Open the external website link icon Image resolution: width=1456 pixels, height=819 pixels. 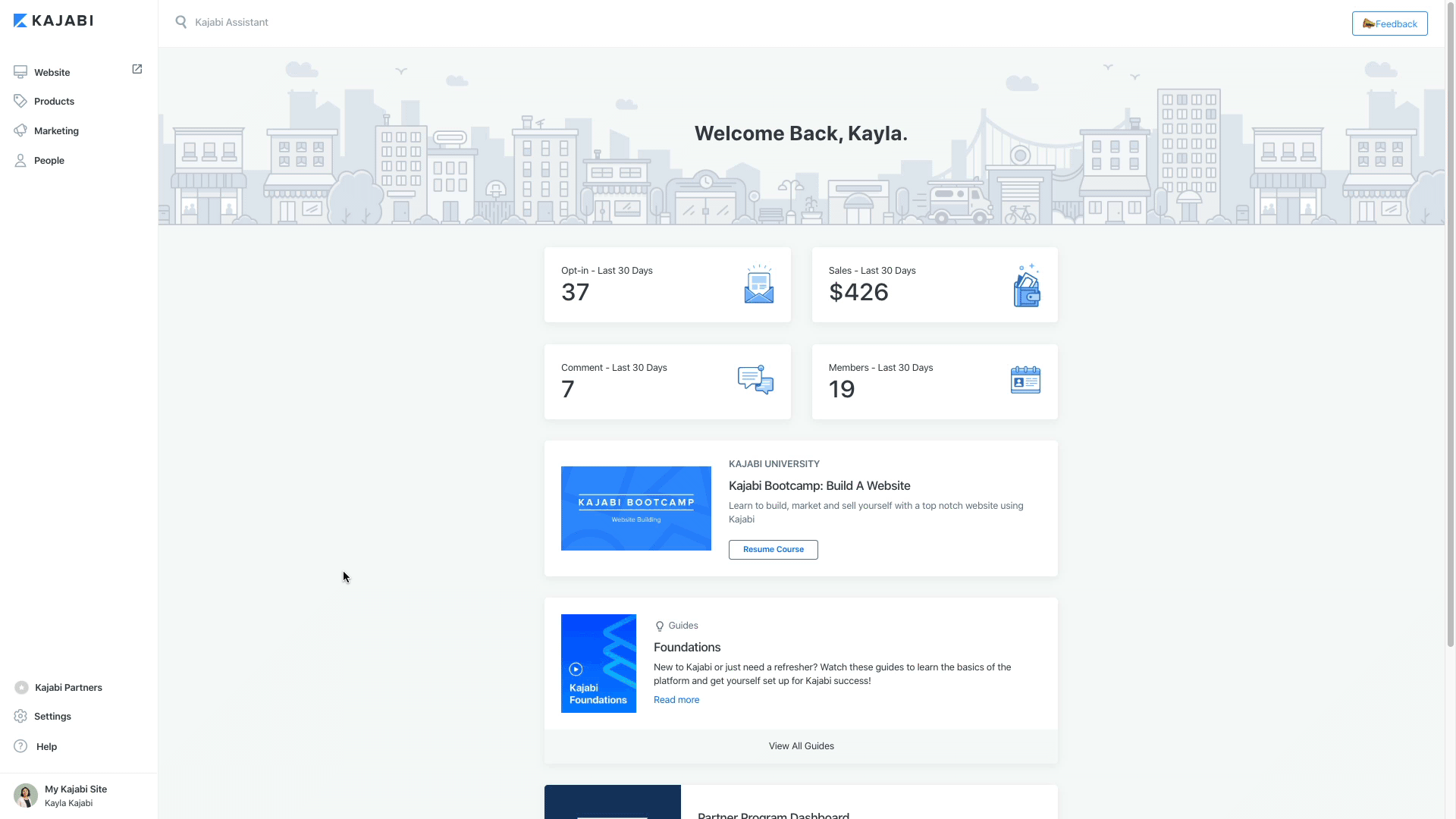click(137, 69)
